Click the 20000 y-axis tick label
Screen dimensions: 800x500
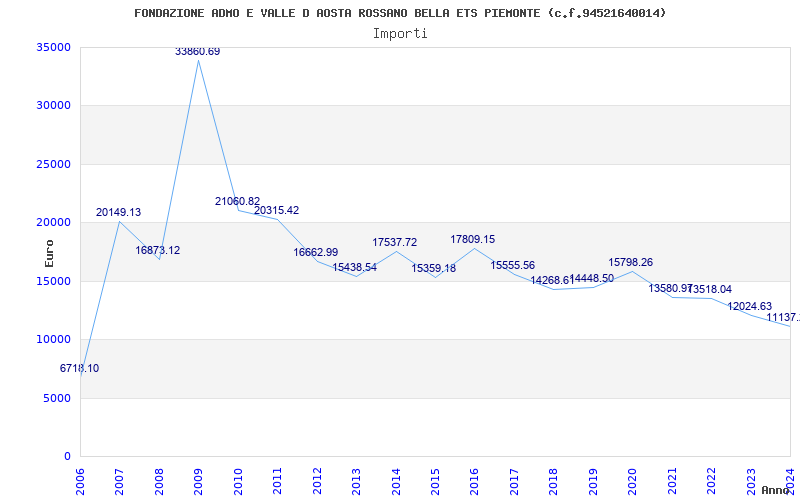[53, 222]
